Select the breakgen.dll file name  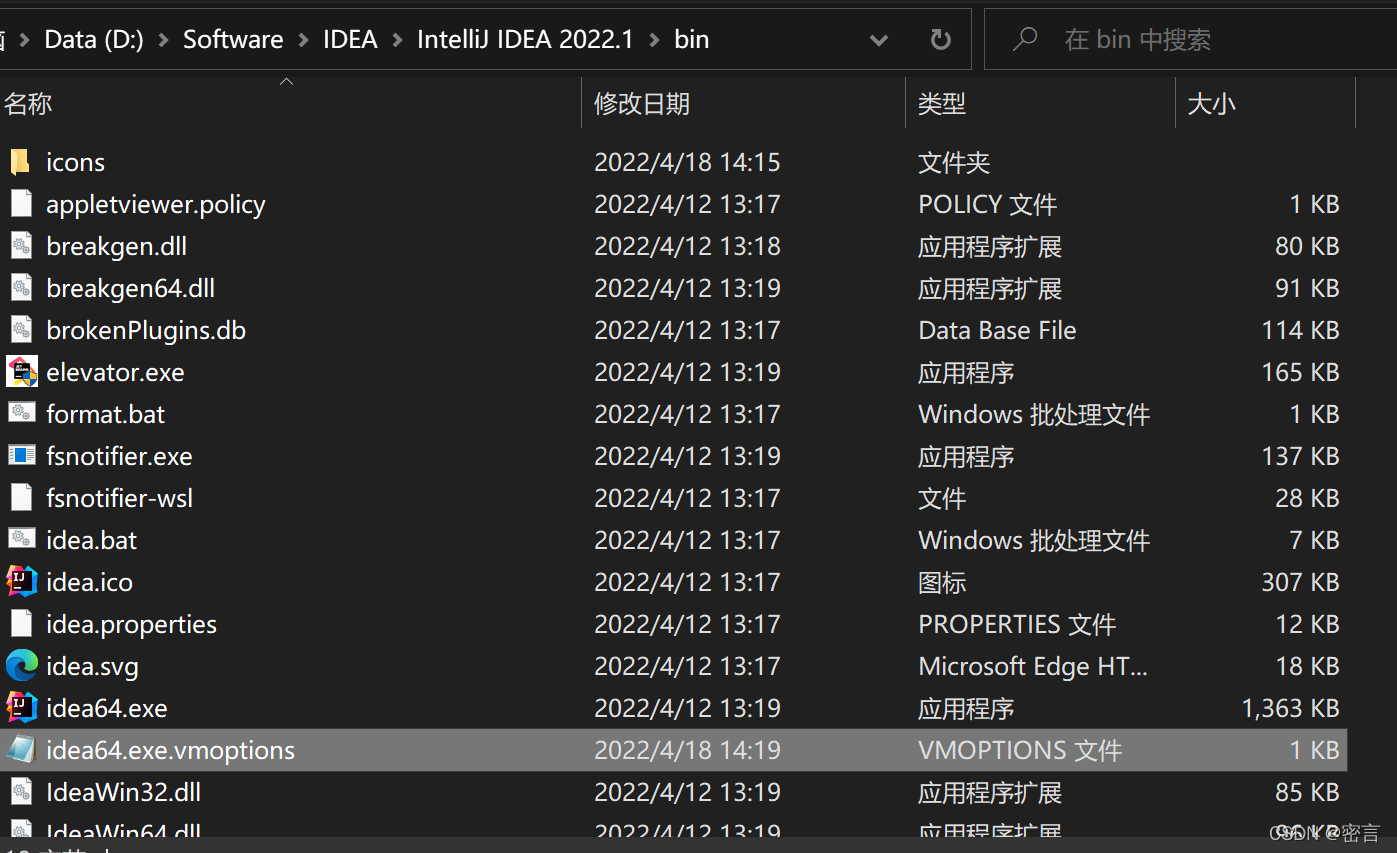tap(116, 246)
